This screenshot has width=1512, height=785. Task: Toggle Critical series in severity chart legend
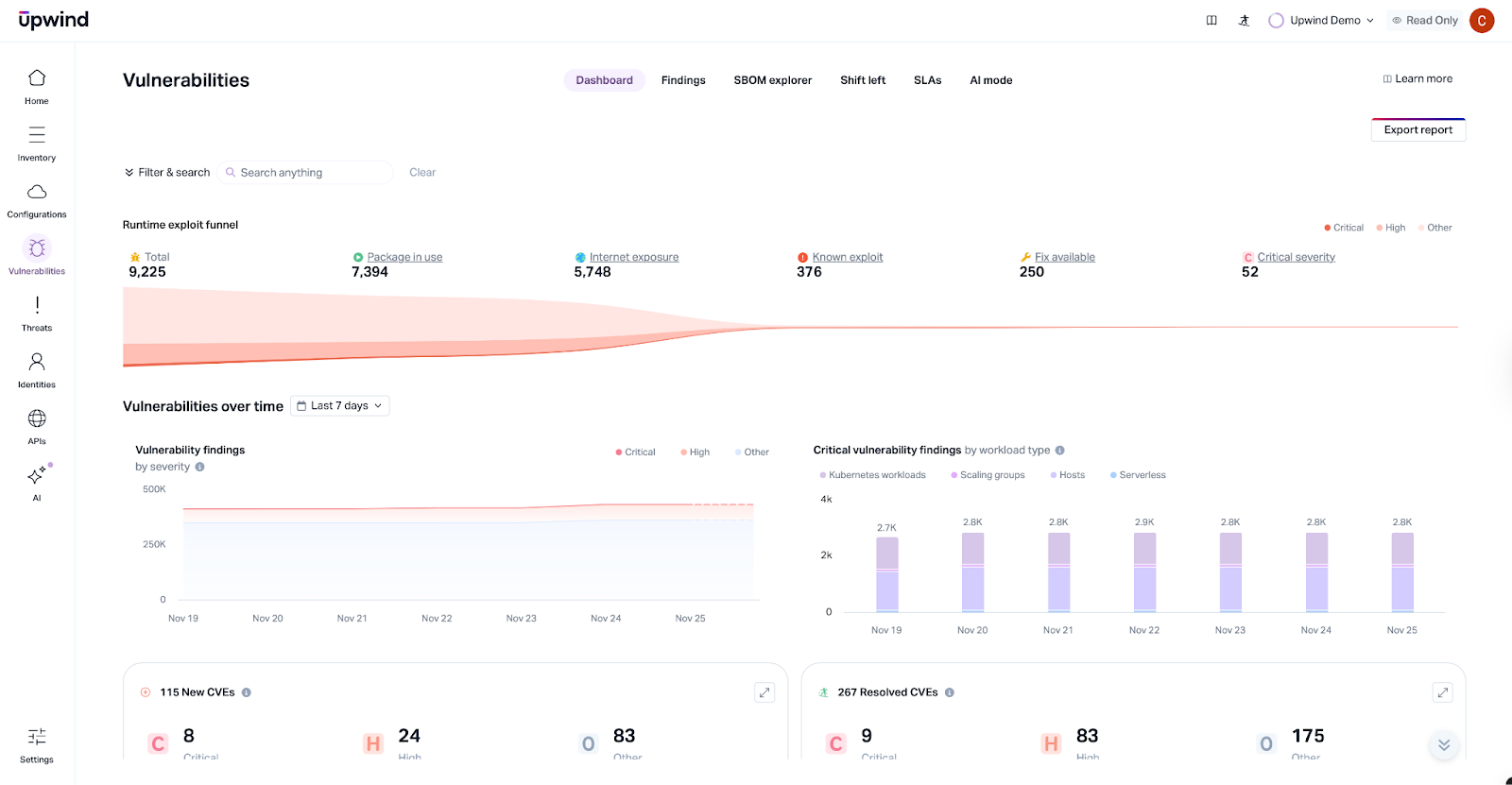(635, 452)
